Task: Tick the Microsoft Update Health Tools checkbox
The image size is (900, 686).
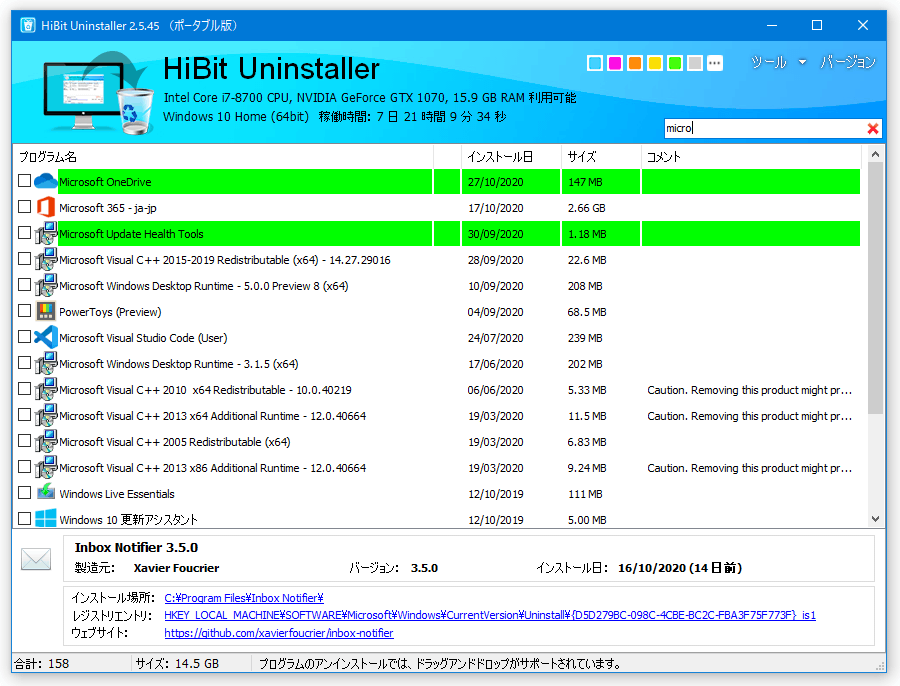Action: tap(24, 232)
